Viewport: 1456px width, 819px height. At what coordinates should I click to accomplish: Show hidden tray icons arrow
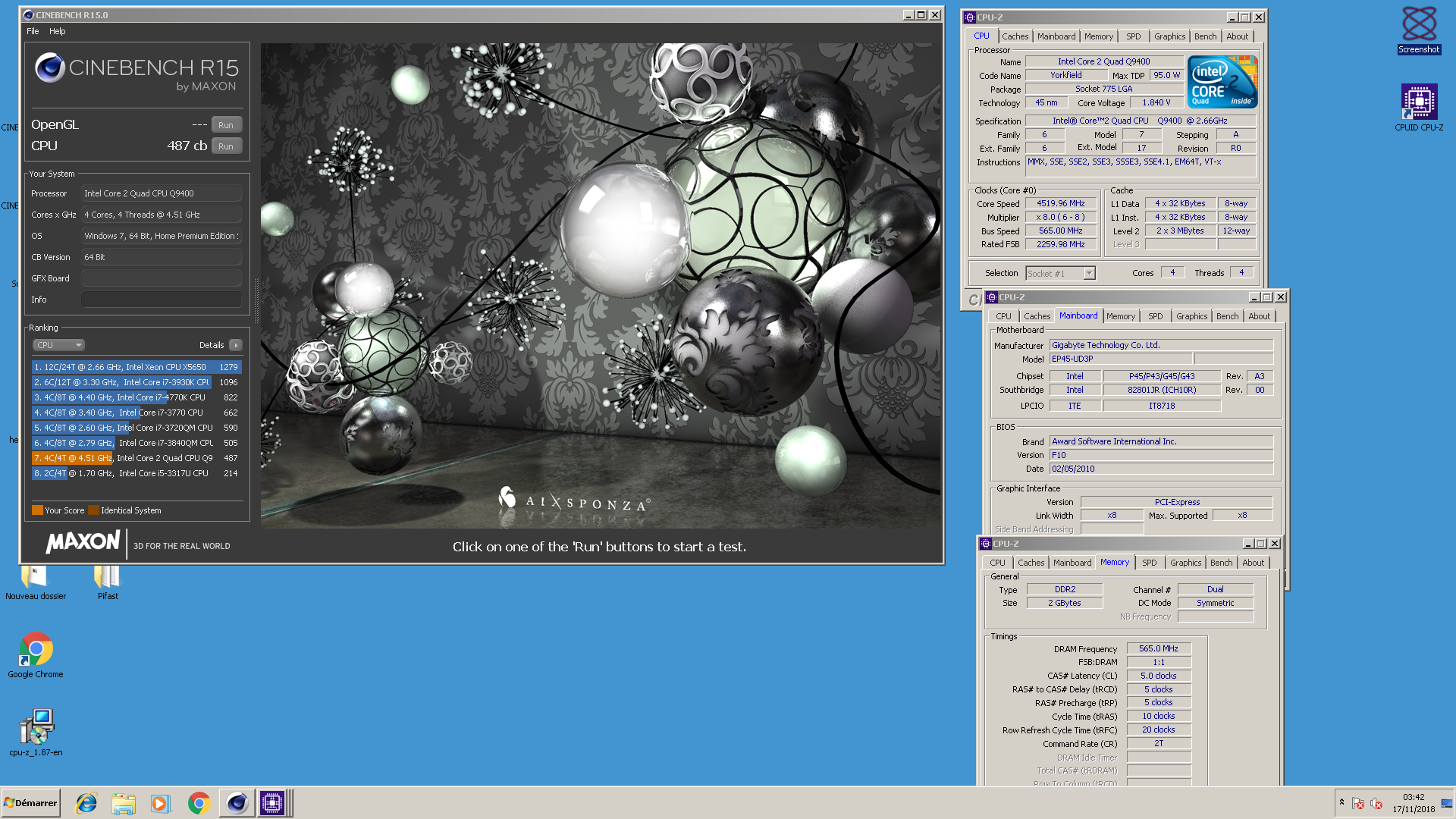click(x=1341, y=802)
